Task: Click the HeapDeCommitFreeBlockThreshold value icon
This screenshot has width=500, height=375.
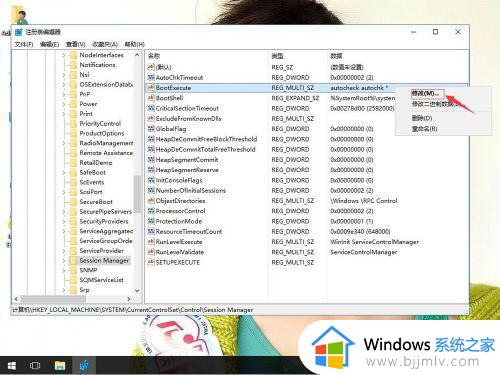Action: (151, 139)
